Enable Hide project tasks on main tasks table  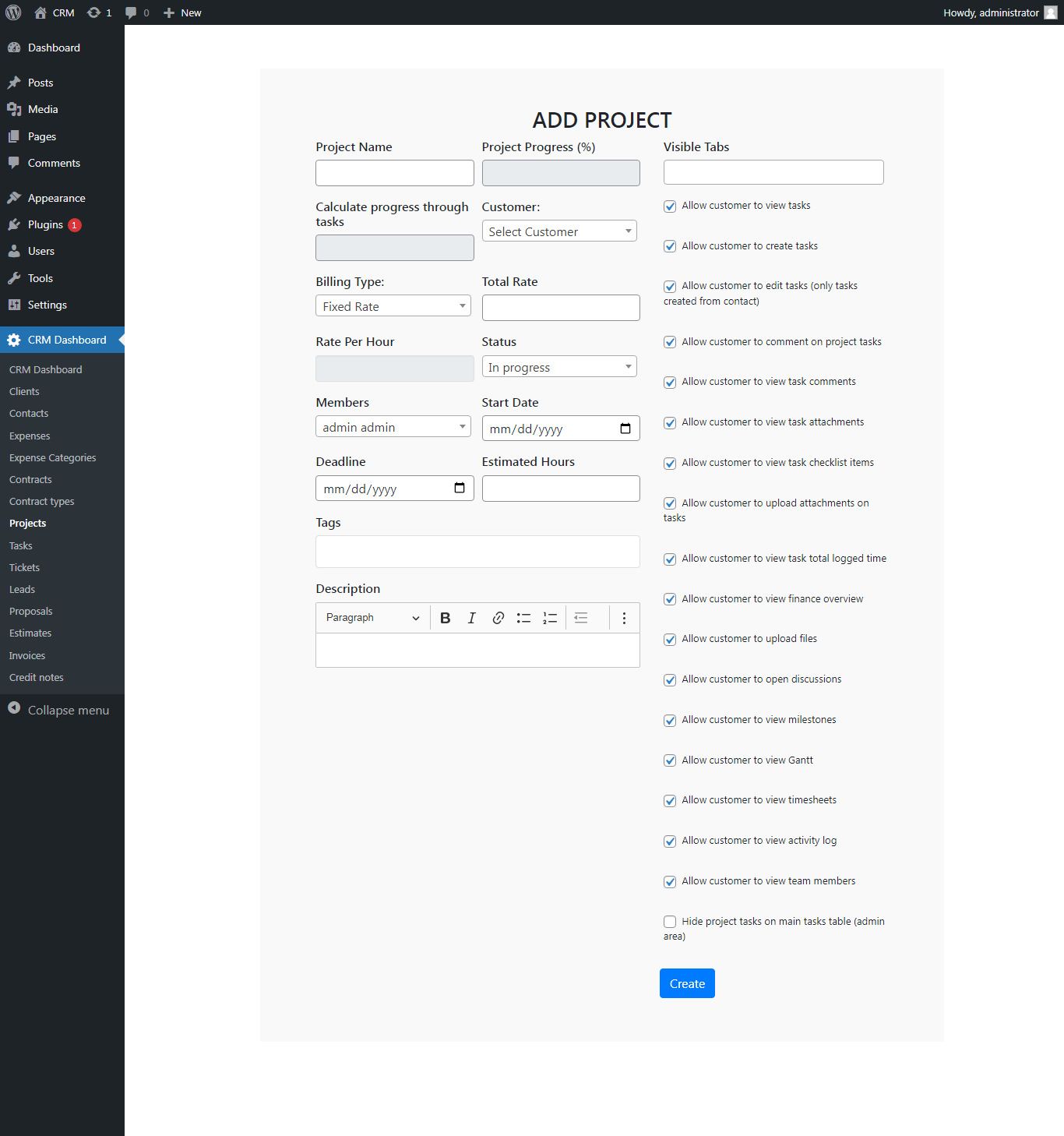pyautogui.click(x=670, y=922)
